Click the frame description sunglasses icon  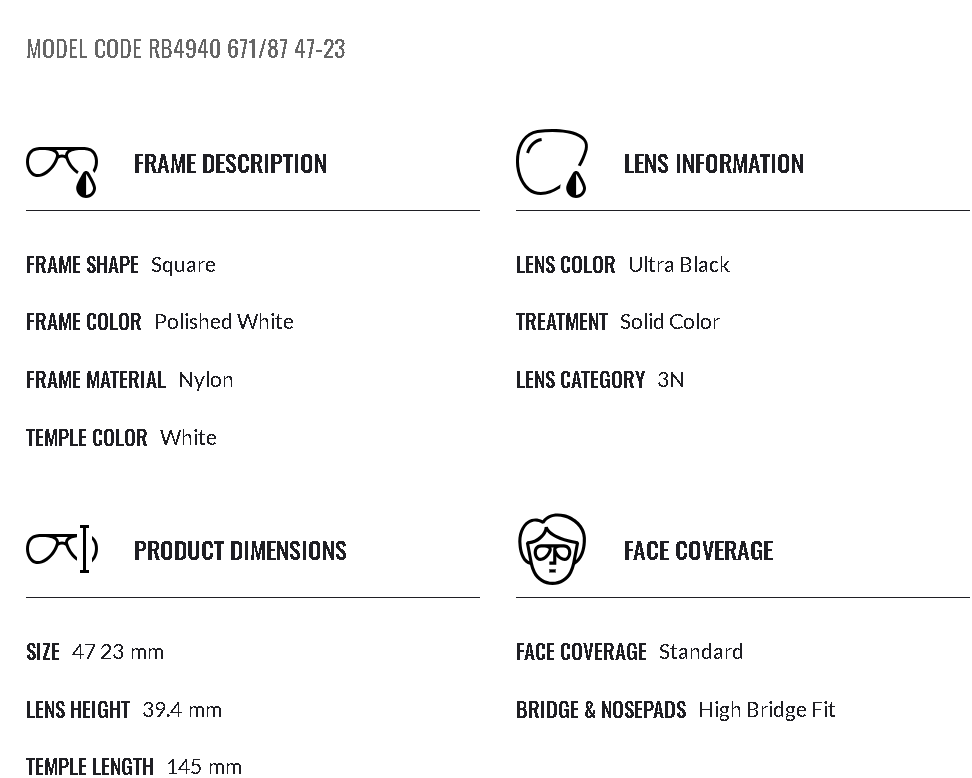click(x=62, y=170)
